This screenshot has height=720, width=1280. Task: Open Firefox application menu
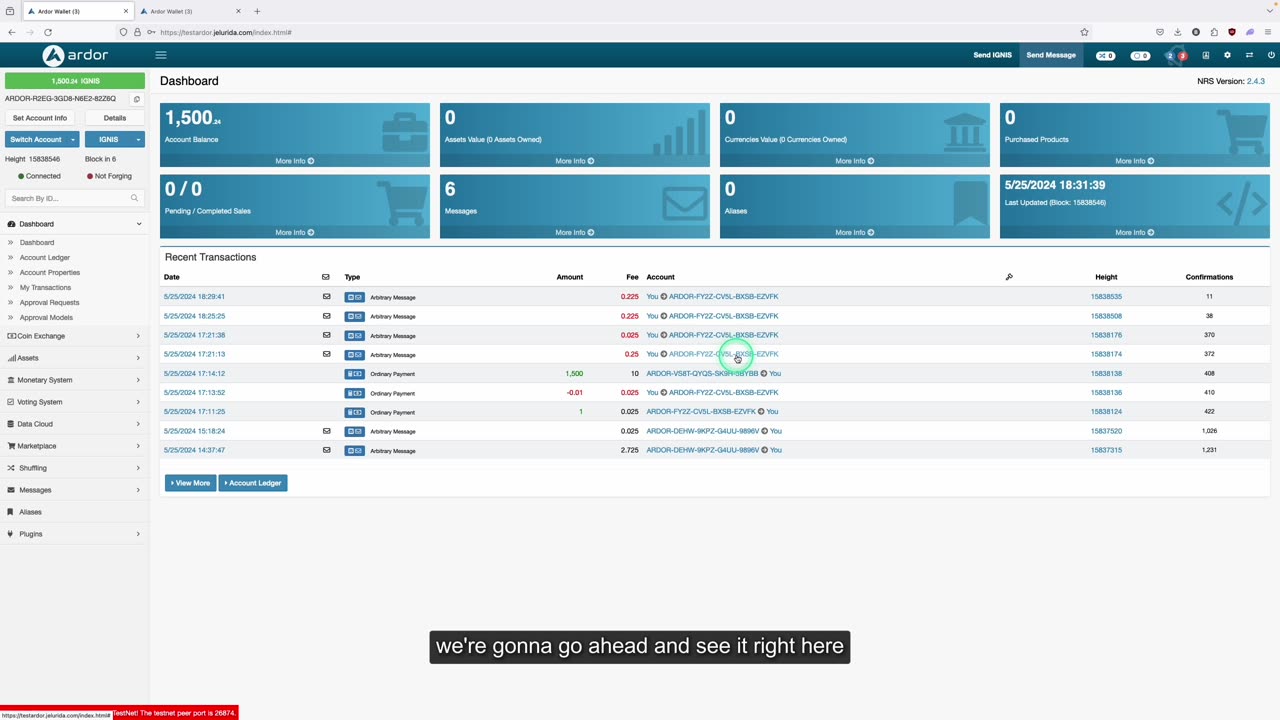click(1268, 32)
